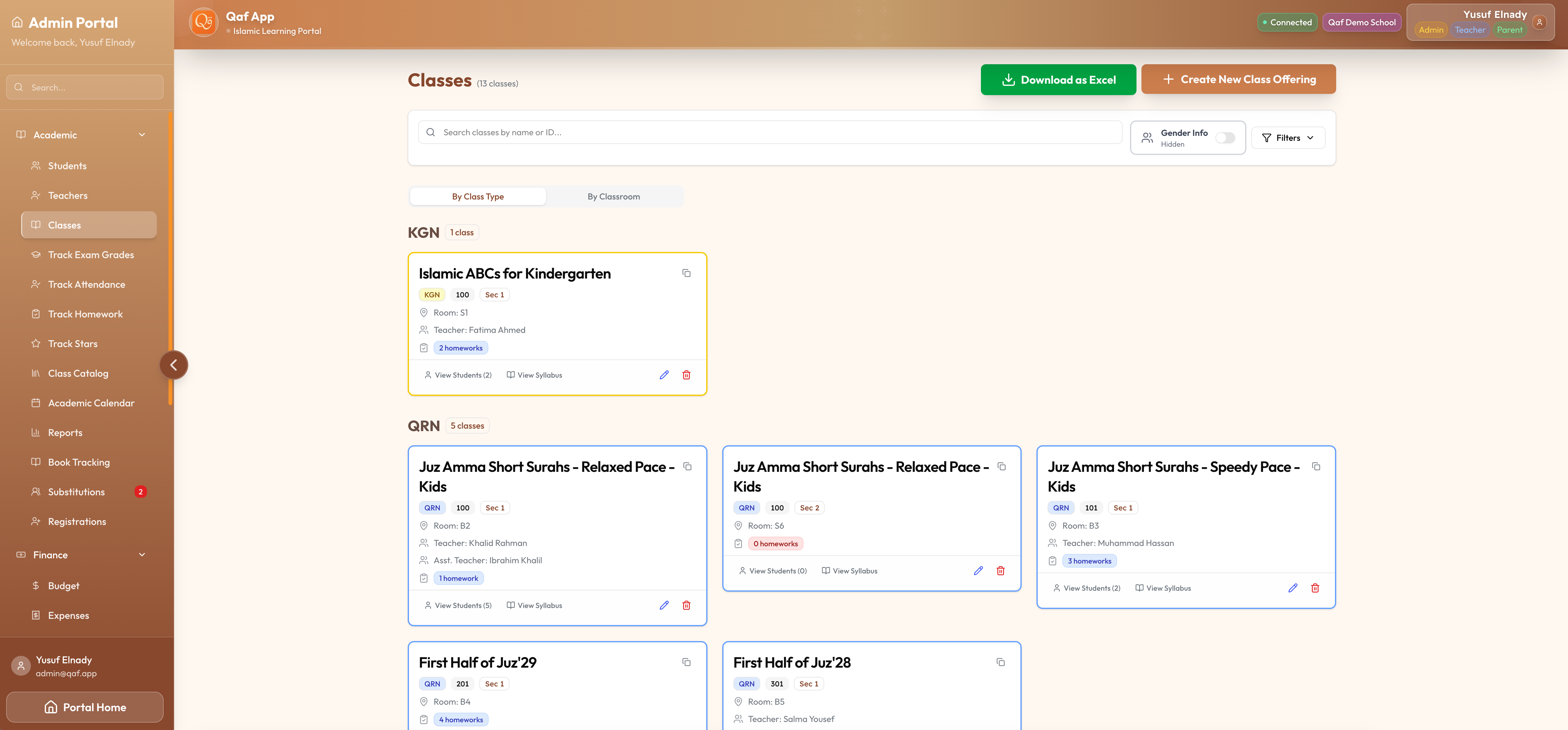Screen dimensions: 1568x730
Task: Collapse the Finance section in sidebar
Action: click(142, 555)
